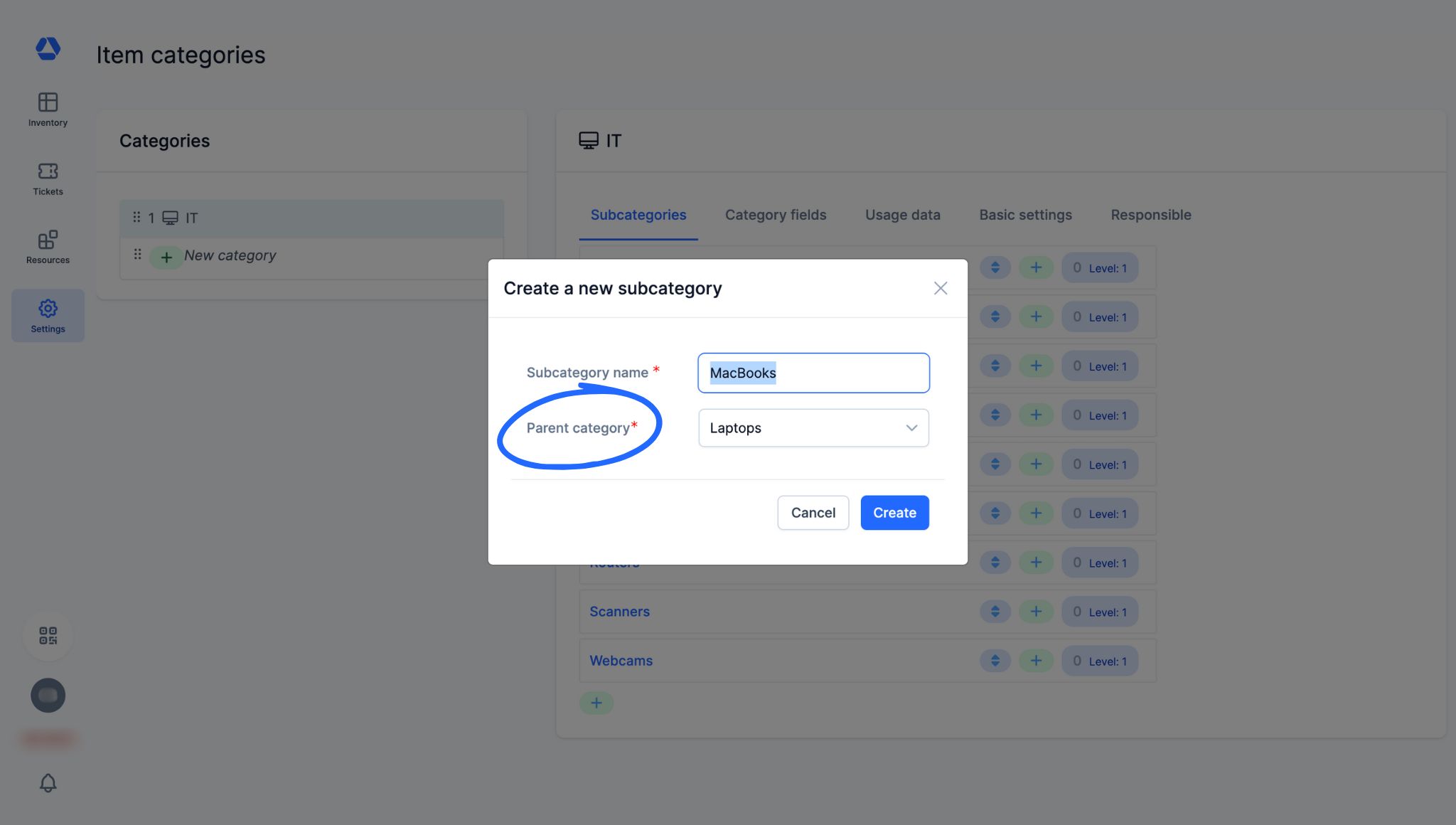The width and height of the screenshot is (1456, 825).
Task: Click the reorder arrows on Scanners row
Action: point(995,612)
